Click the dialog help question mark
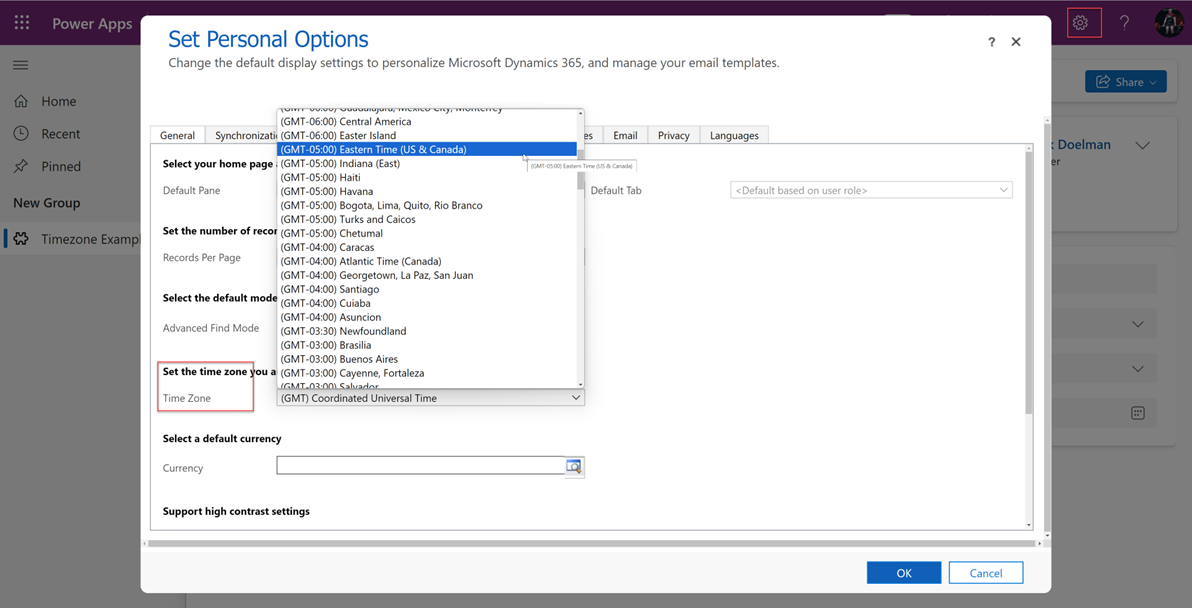This screenshot has width=1192, height=608. pyautogui.click(x=991, y=42)
